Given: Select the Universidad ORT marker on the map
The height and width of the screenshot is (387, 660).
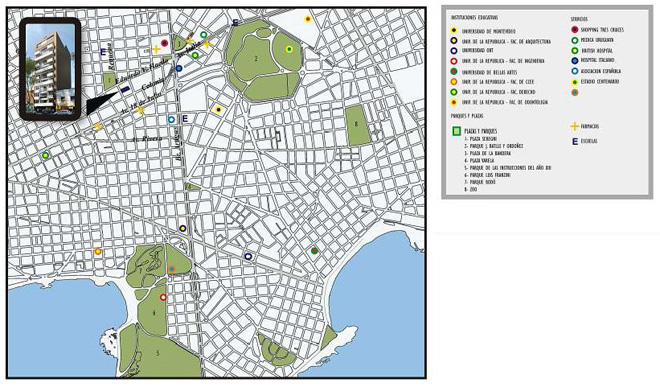Looking at the screenshot, I should (x=248, y=256).
